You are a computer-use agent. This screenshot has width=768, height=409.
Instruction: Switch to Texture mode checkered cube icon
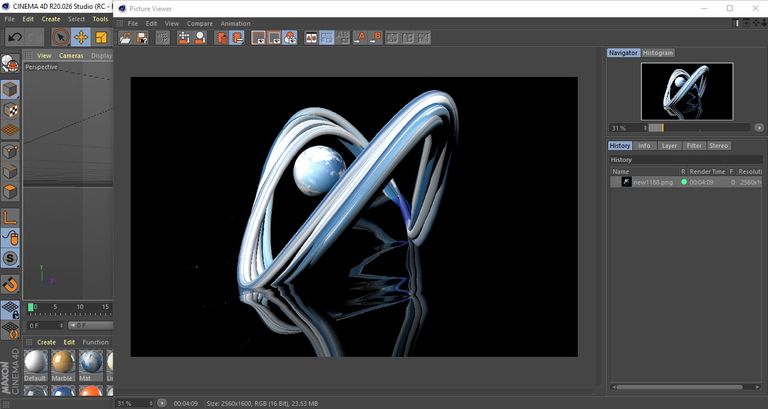pyautogui.click(x=10, y=110)
